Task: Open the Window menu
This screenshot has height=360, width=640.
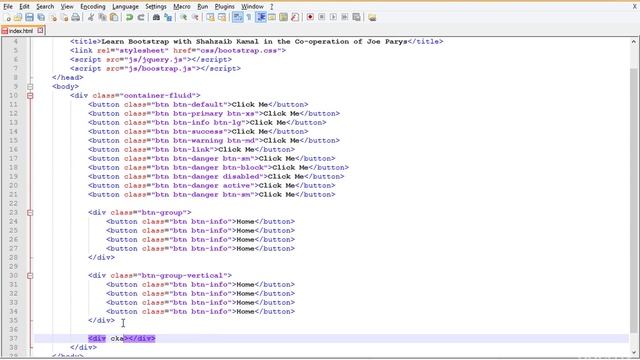Action: 252,7
